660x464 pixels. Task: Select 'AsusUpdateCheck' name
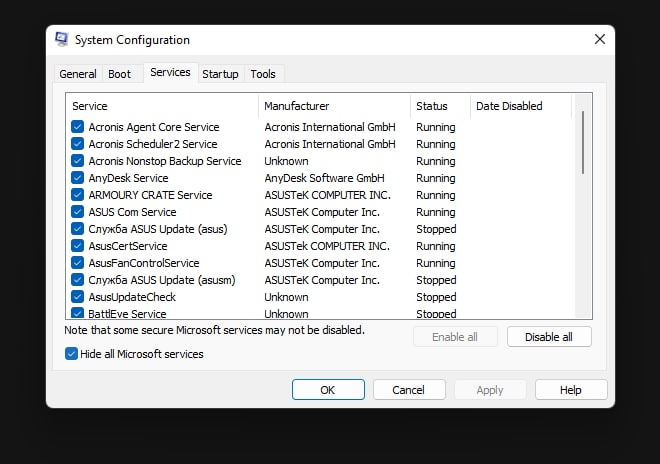click(132, 296)
